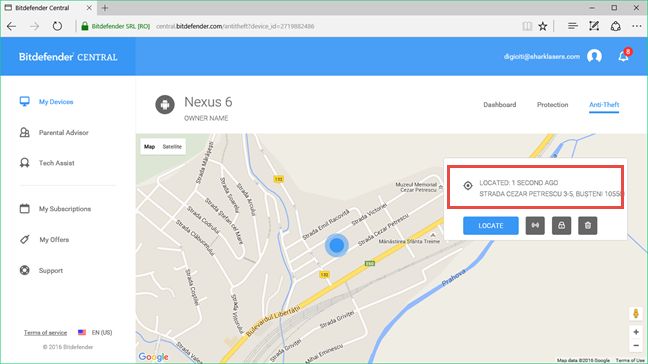This screenshot has height=364, width=648.
Task: Wipe the device using trash icon
Action: click(x=588, y=226)
